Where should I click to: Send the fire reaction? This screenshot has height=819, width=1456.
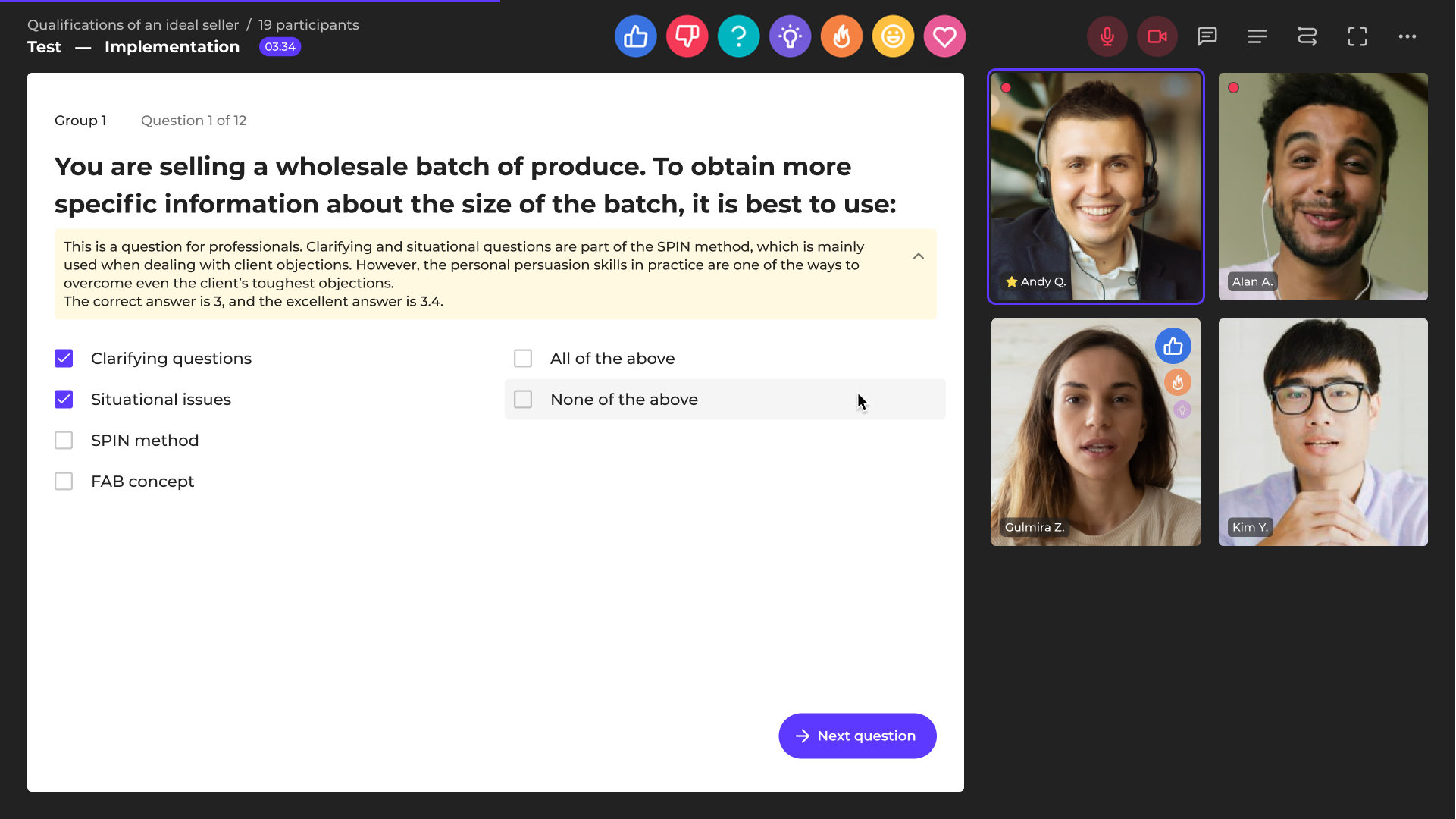coord(841,36)
